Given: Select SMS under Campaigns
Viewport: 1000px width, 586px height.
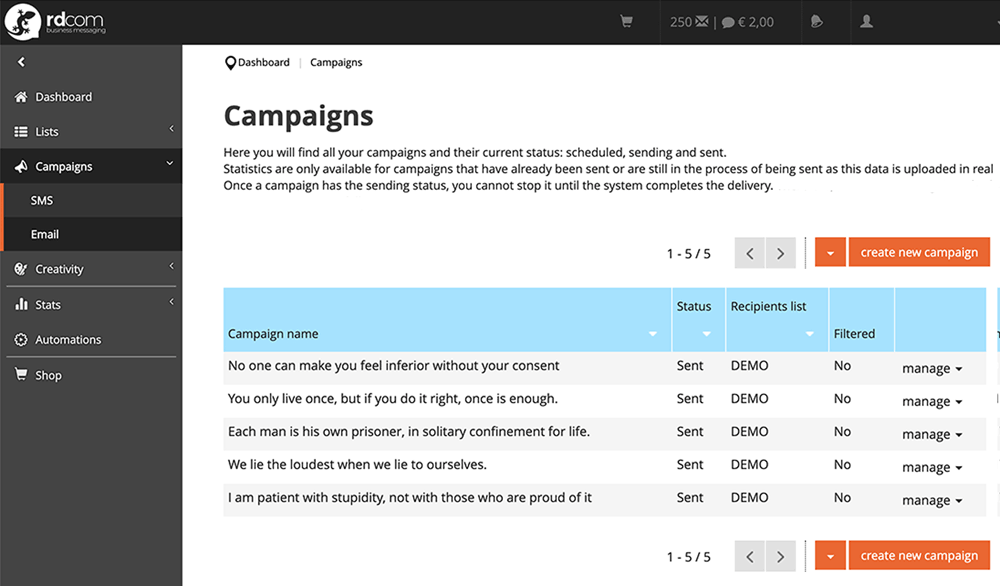Looking at the screenshot, I should click(42, 200).
